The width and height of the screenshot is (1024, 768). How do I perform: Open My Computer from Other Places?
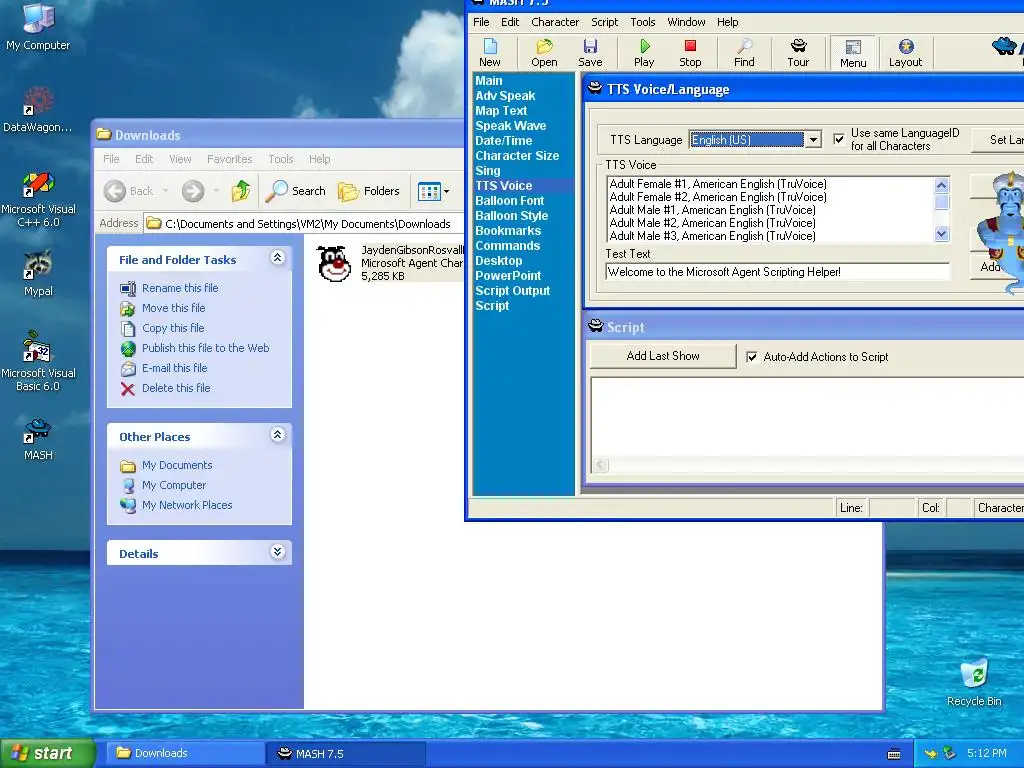174,485
